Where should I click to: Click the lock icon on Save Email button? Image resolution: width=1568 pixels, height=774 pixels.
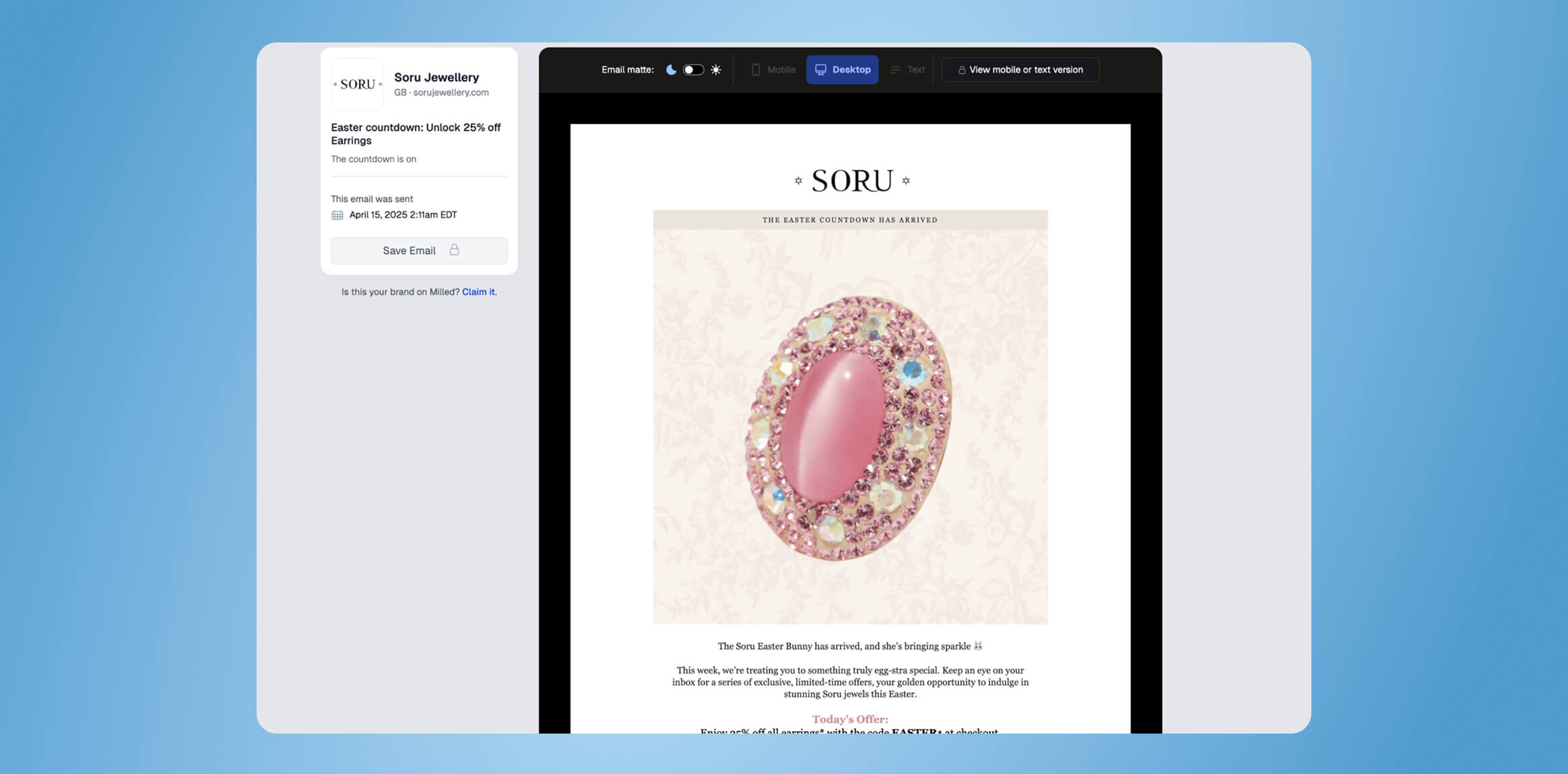455,250
